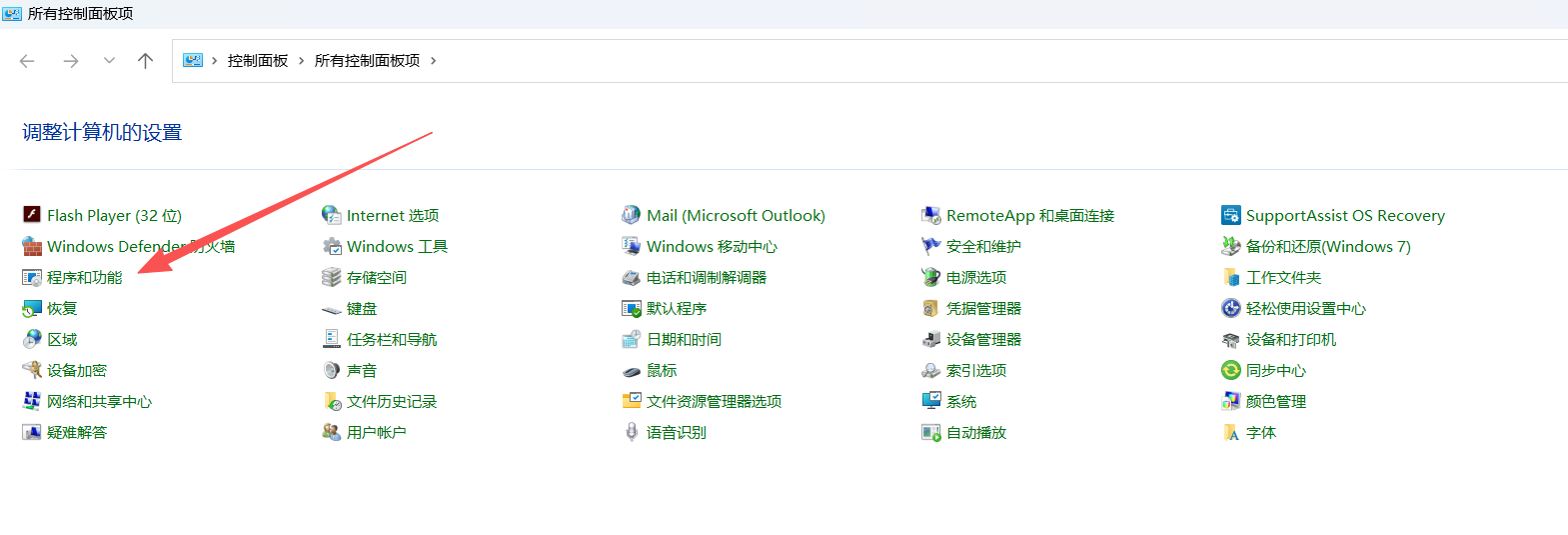Click the SupportAssist OS Recovery icon
This screenshot has height=535, width=1568.
pyautogui.click(x=1231, y=215)
